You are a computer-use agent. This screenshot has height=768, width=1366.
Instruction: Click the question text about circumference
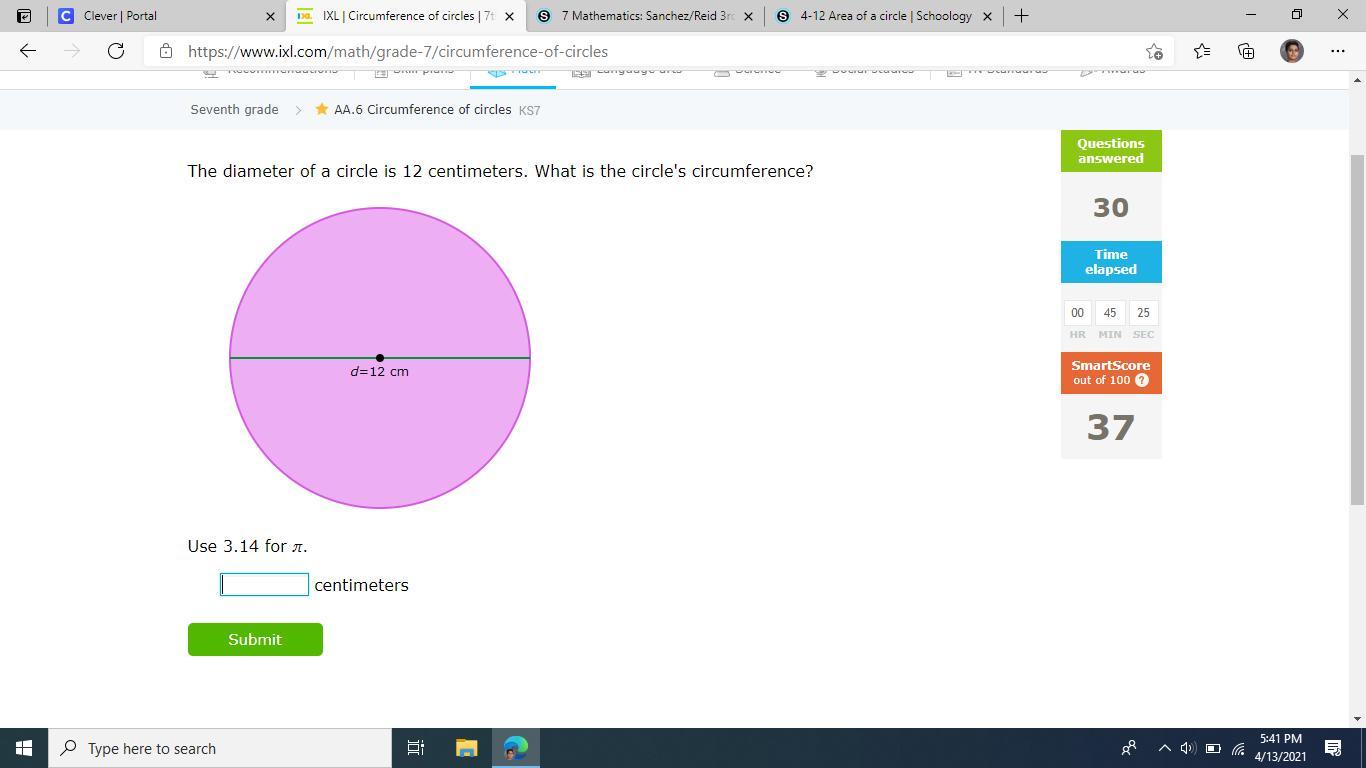(500, 171)
